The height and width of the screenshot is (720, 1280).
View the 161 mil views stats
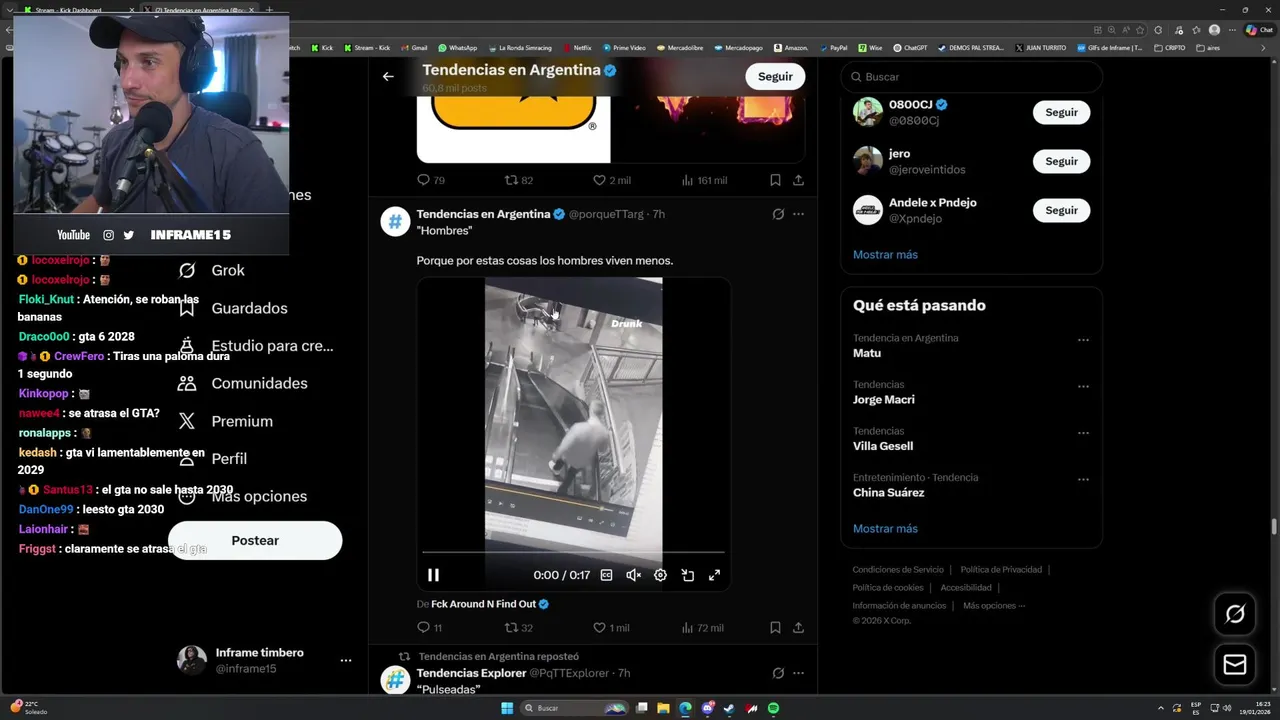pyautogui.click(x=704, y=180)
